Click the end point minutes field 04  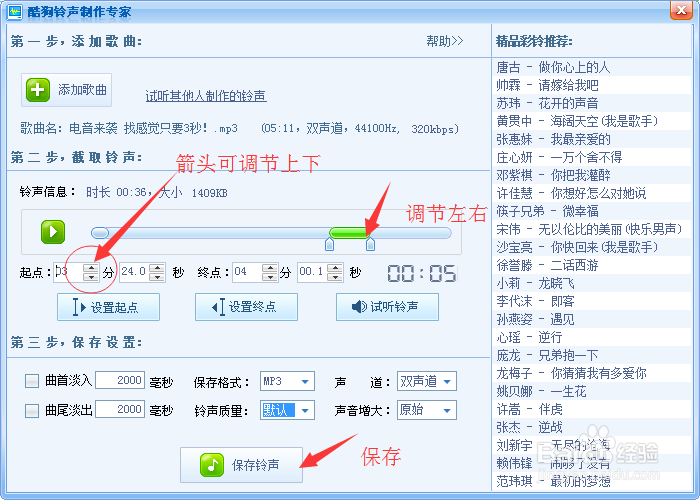[x=247, y=272]
